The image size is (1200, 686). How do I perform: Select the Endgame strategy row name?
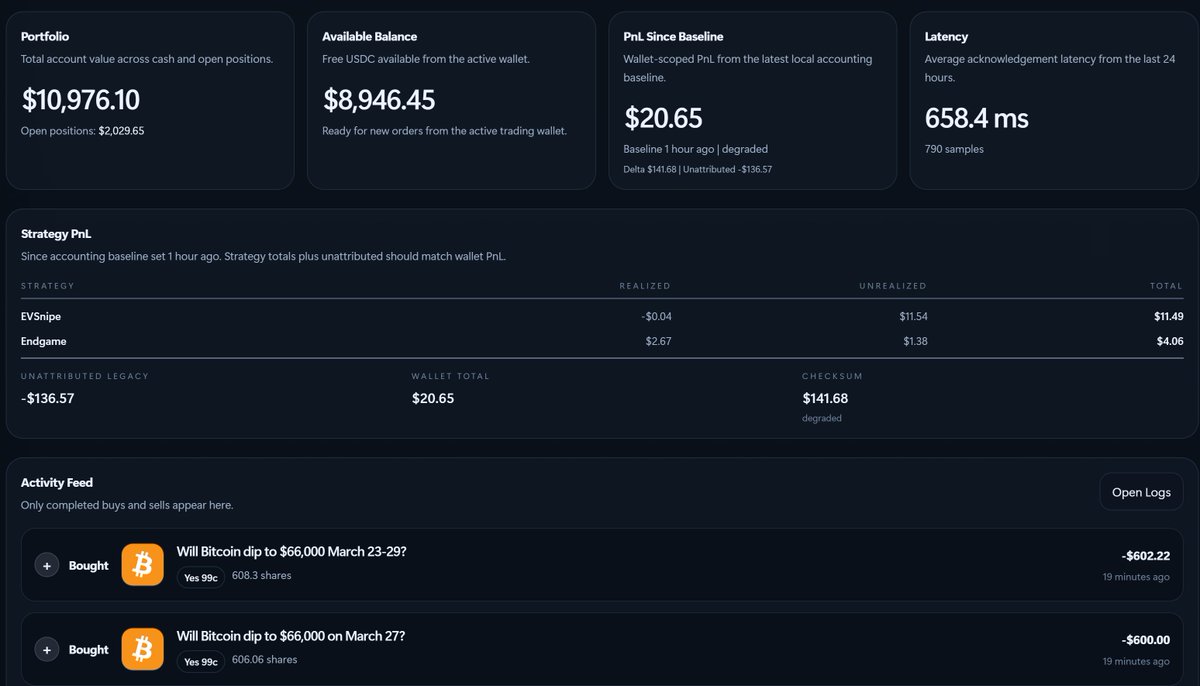tap(43, 341)
